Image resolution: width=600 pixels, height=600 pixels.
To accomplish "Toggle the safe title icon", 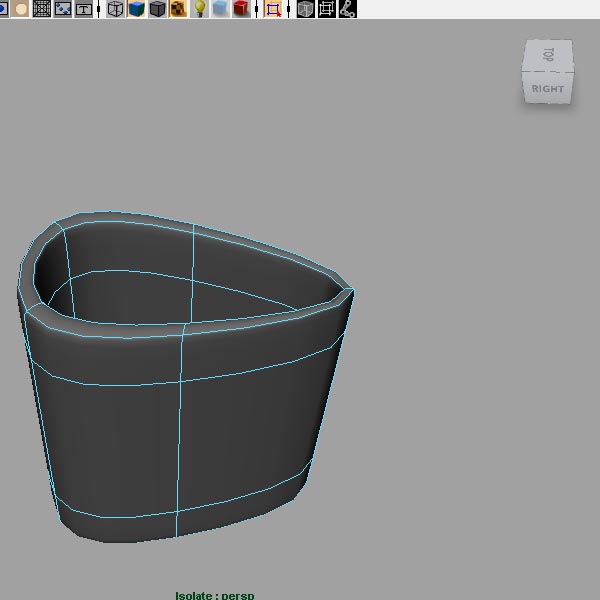I will coord(83,8).
